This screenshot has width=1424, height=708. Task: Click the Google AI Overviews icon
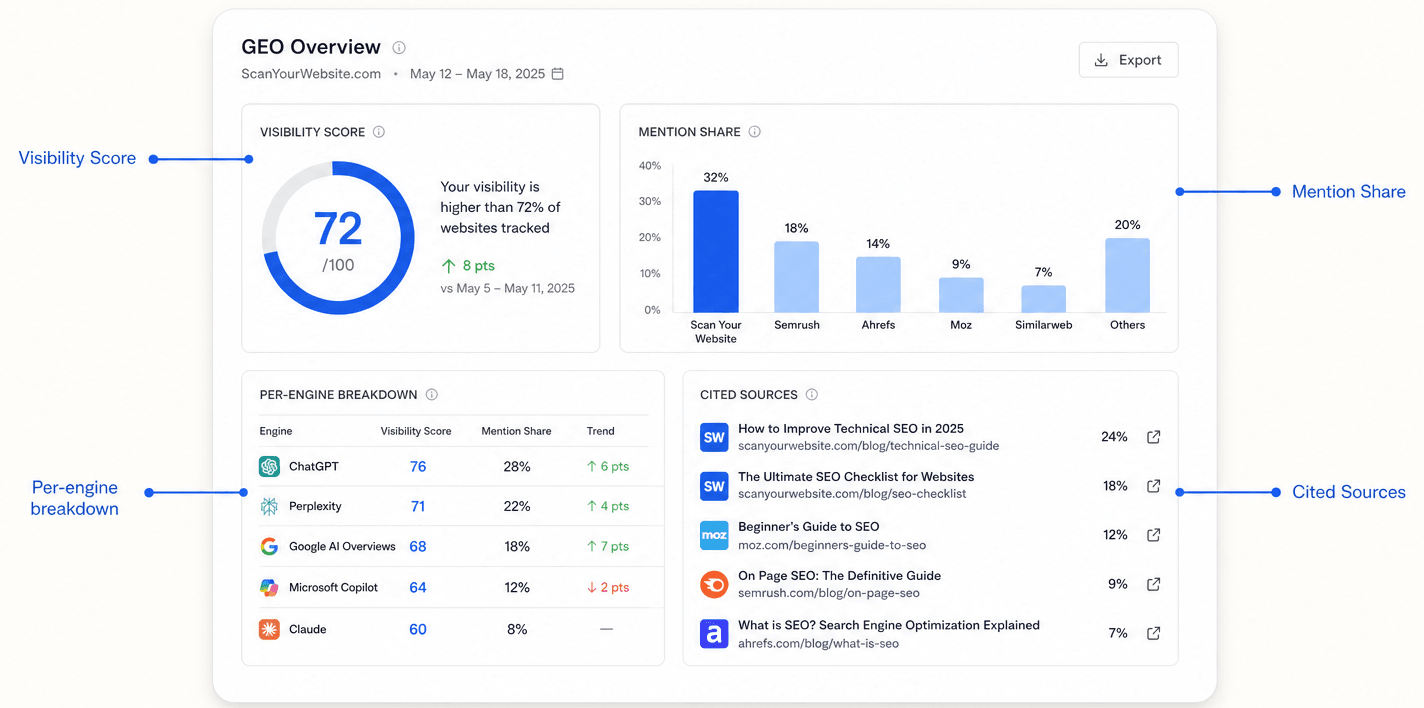tap(269, 547)
